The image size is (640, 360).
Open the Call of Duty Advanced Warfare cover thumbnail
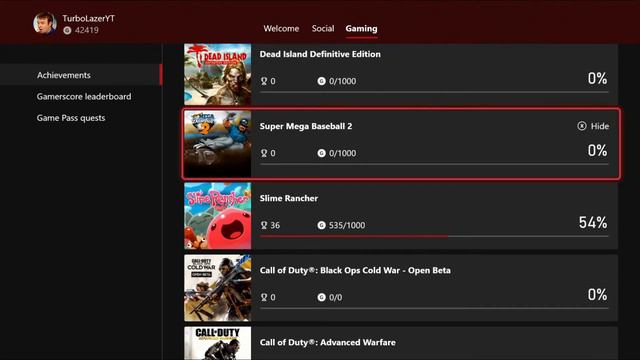point(218,343)
